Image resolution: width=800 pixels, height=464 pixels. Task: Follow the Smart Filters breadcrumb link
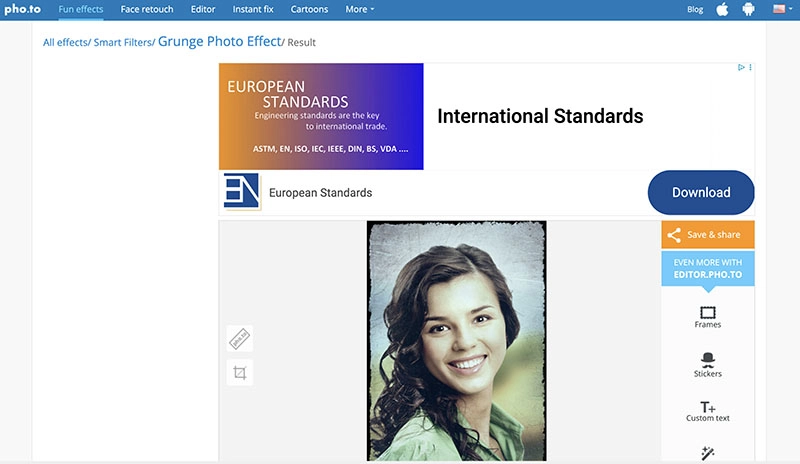coord(123,44)
